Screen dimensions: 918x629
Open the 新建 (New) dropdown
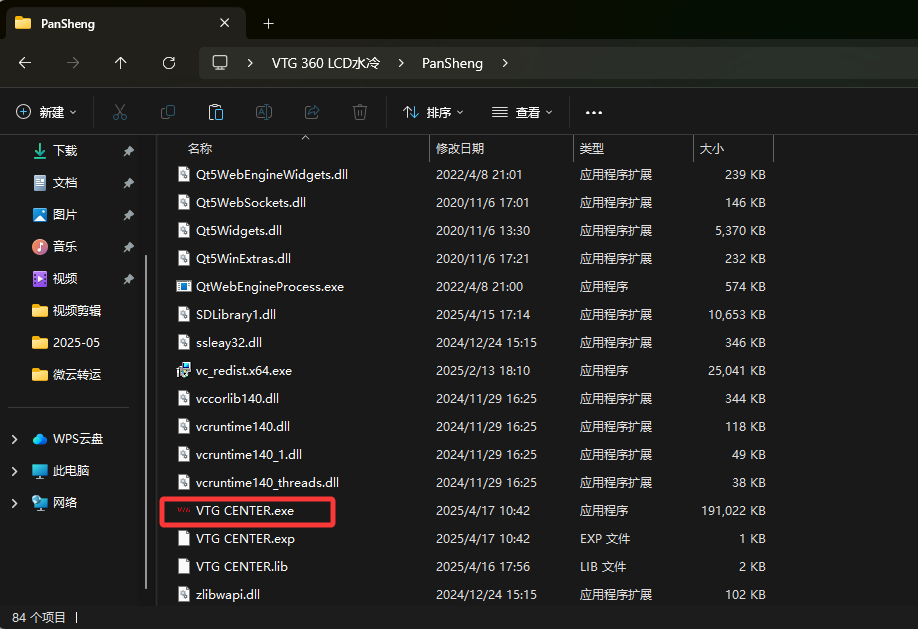pos(47,112)
